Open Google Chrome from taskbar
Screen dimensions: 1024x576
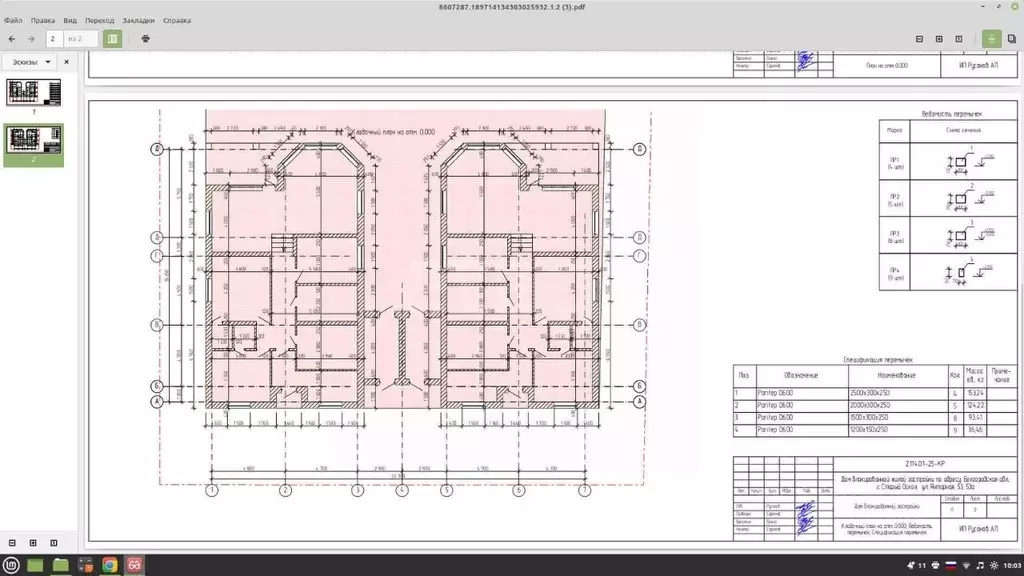[110, 565]
